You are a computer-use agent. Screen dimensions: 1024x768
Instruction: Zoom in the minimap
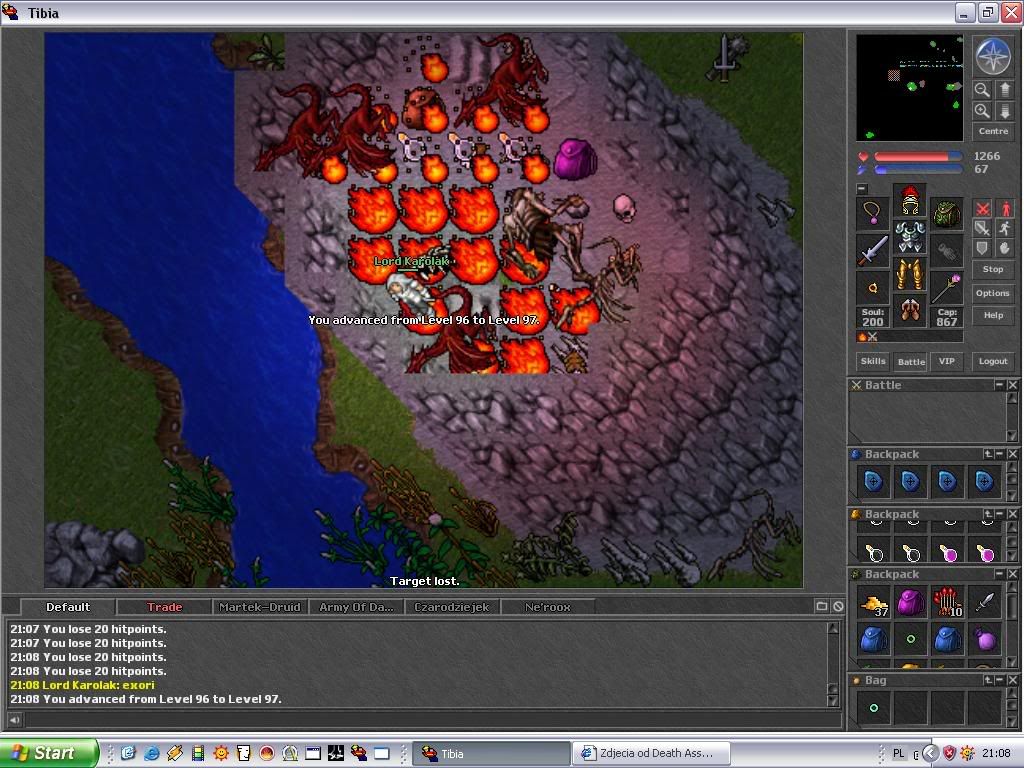click(x=982, y=111)
